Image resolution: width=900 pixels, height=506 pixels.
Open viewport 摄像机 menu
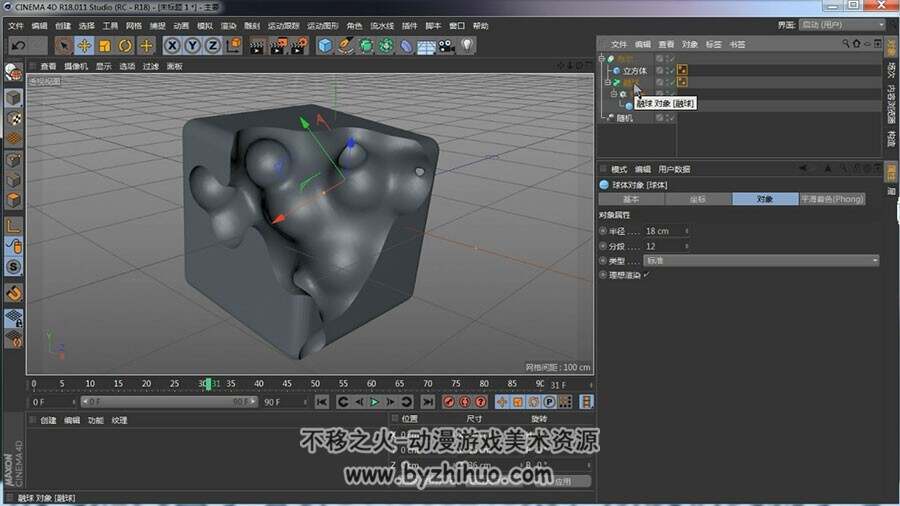(76, 67)
